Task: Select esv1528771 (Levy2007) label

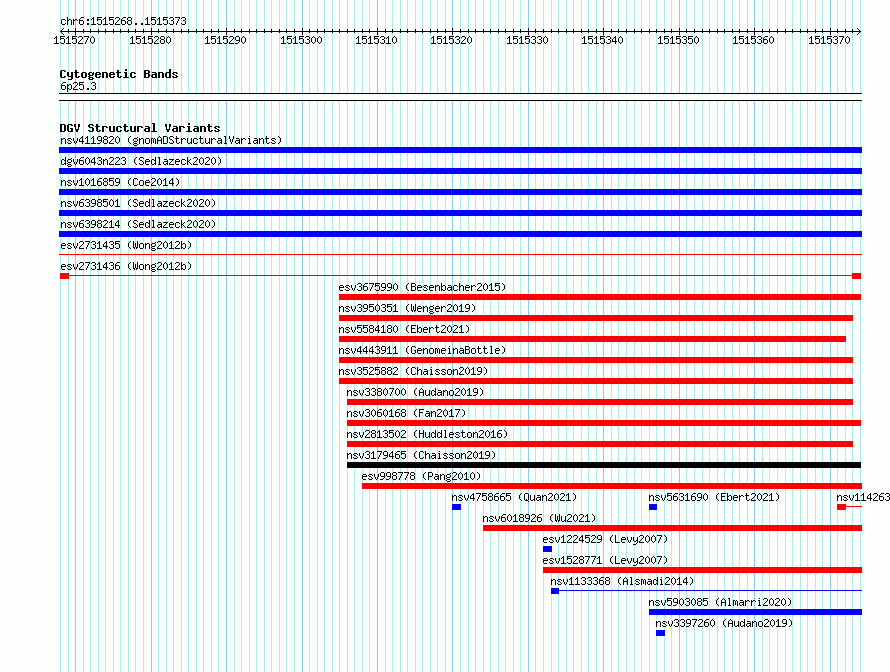Action: point(605,560)
